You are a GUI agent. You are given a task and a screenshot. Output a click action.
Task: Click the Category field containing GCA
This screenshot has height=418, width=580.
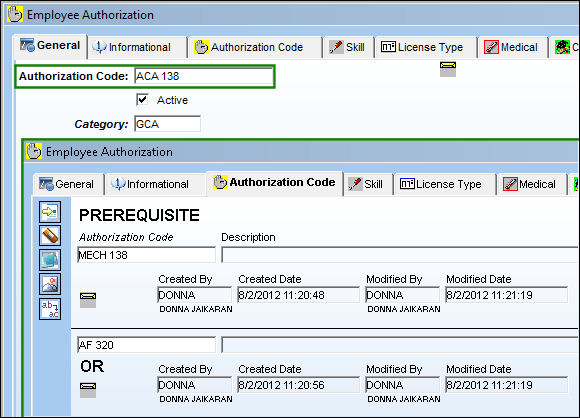(x=168, y=124)
